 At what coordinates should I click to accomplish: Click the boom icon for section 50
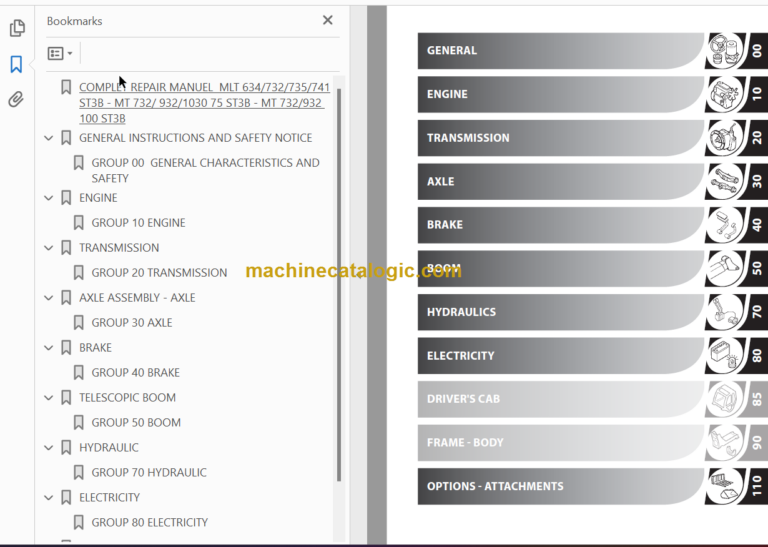[725, 268]
